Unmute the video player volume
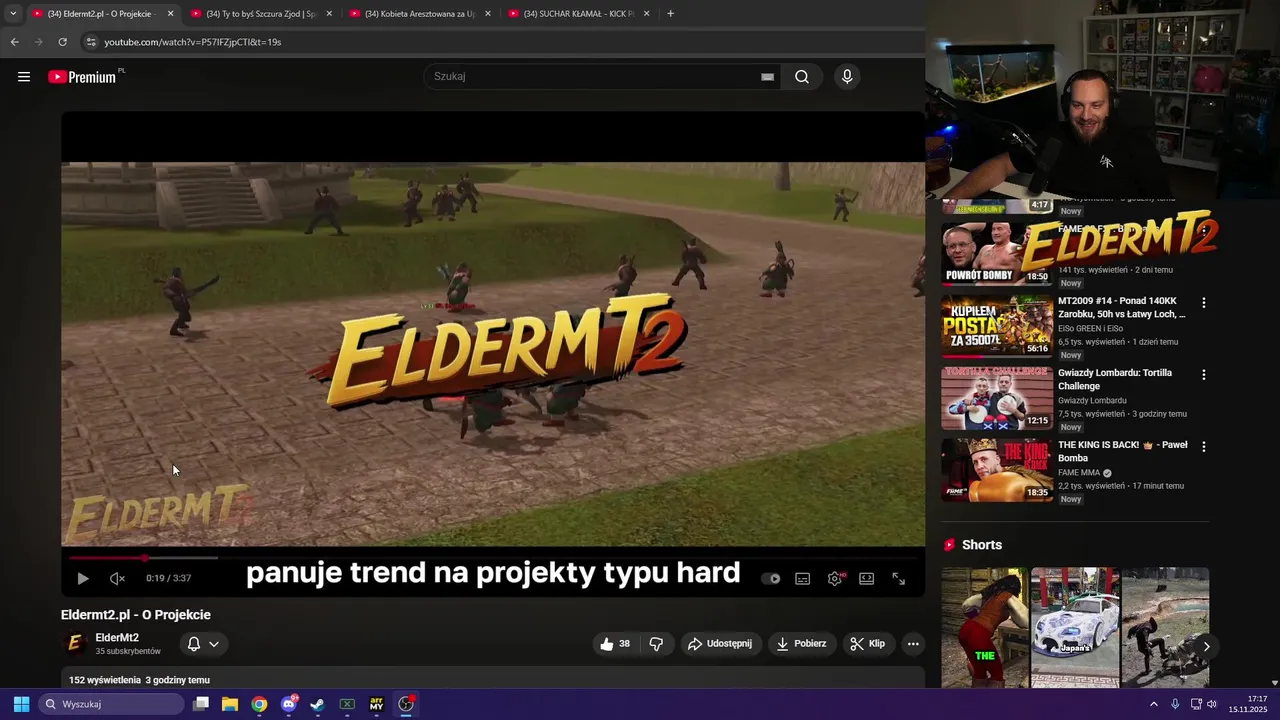 pyautogui.click(x=117, y=578)
